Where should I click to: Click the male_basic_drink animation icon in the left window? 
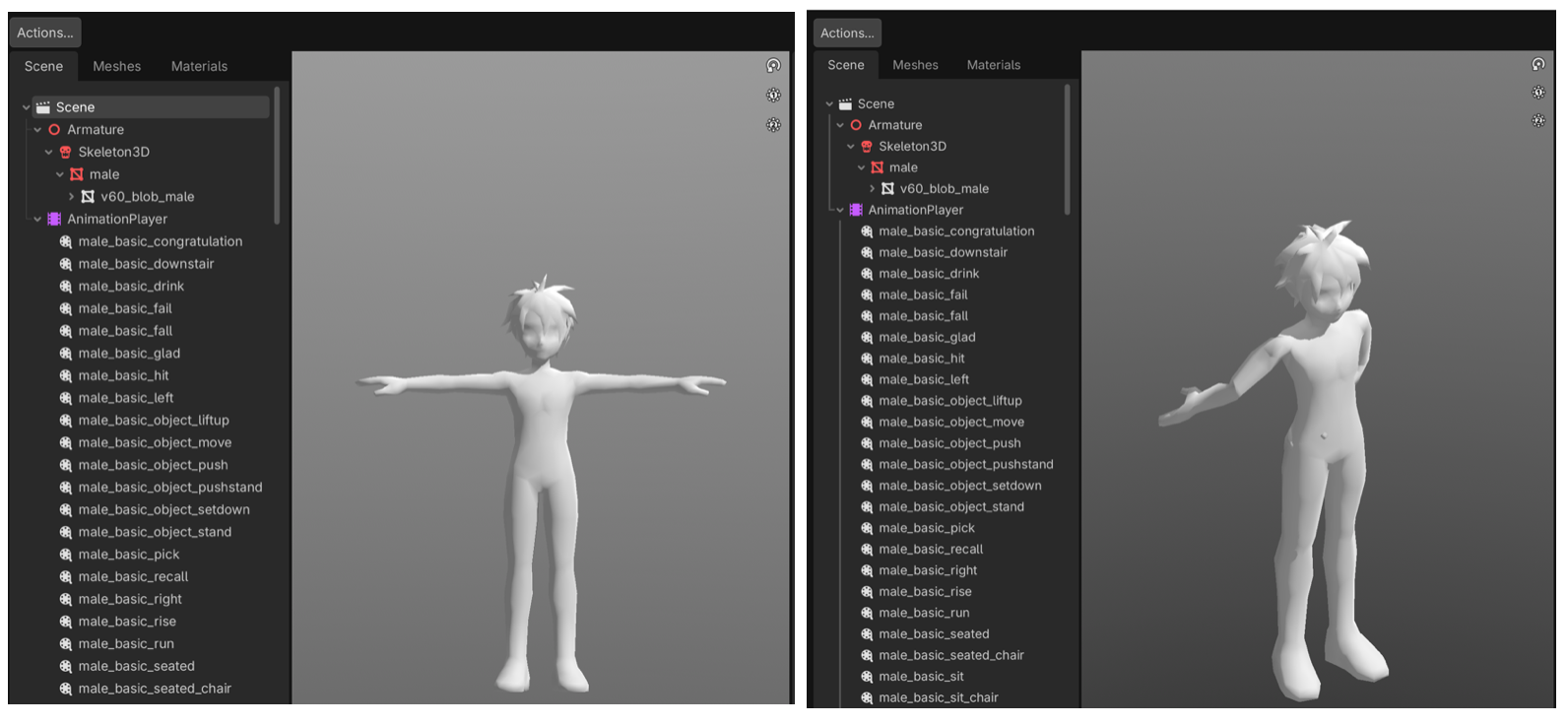(x=65, y=287)
